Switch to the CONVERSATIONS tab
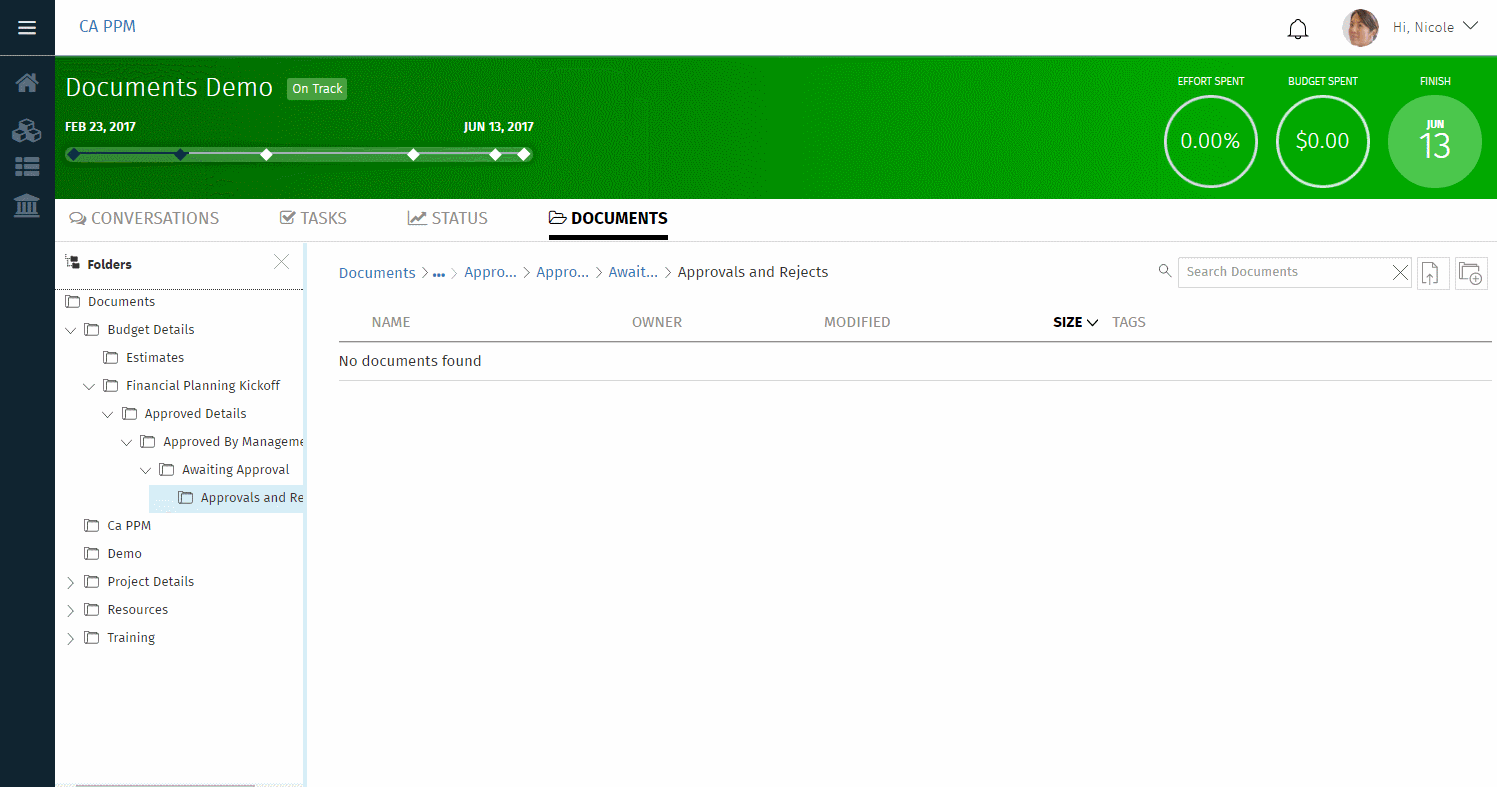Viewport: 1497px width, 787px height. tap(144, 218)
